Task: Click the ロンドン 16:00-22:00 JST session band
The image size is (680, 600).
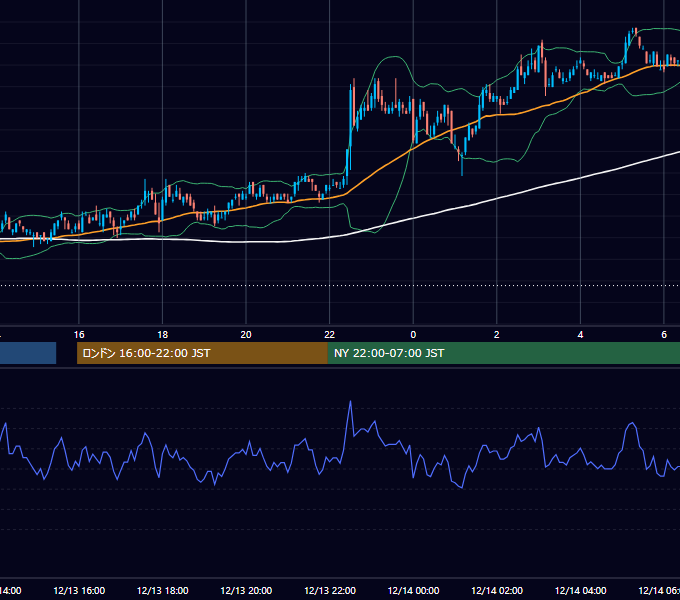Action: click(202, 353)
